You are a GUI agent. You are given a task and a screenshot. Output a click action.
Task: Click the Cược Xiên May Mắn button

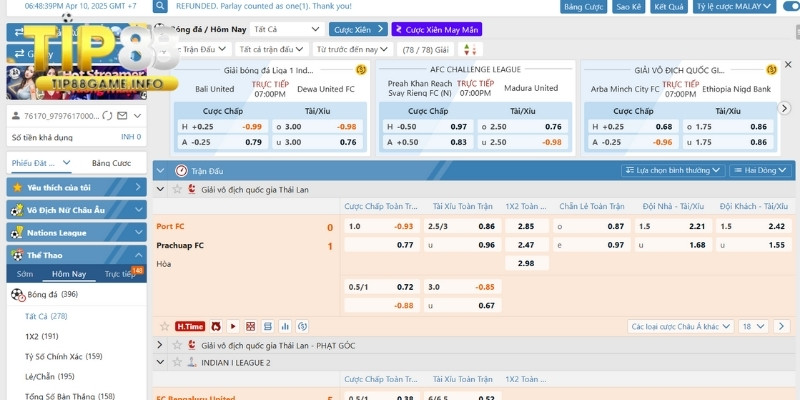[436, 30]
